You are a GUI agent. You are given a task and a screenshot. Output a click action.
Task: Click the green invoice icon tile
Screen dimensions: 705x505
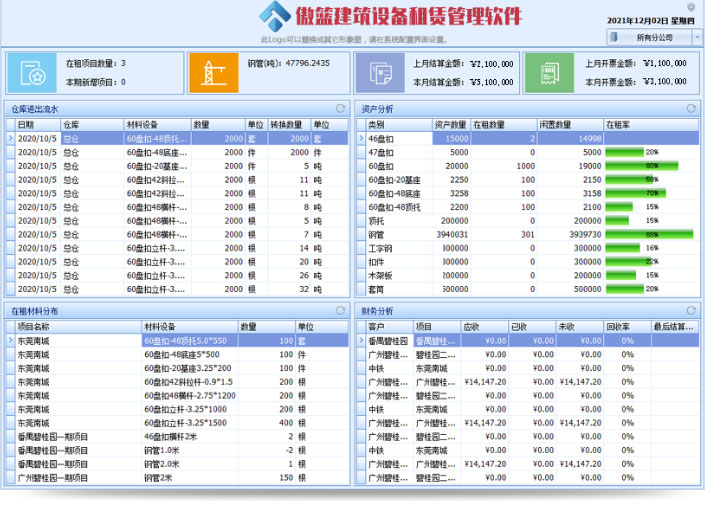[547, 73]
